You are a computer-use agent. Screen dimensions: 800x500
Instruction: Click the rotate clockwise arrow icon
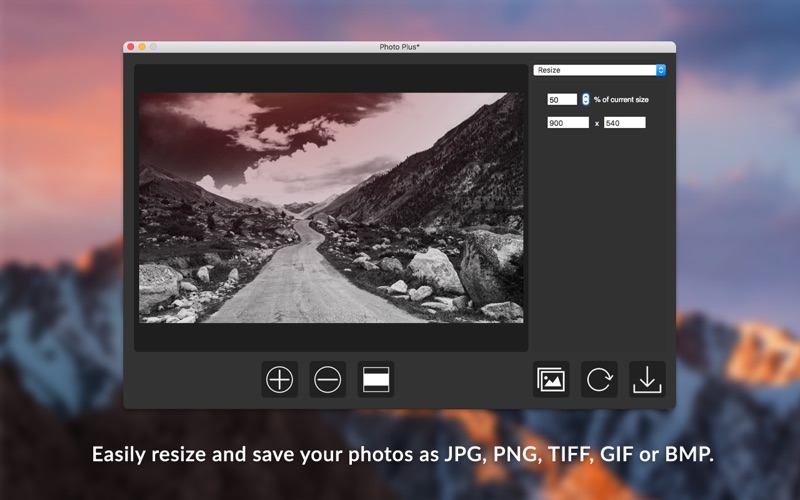599,380
